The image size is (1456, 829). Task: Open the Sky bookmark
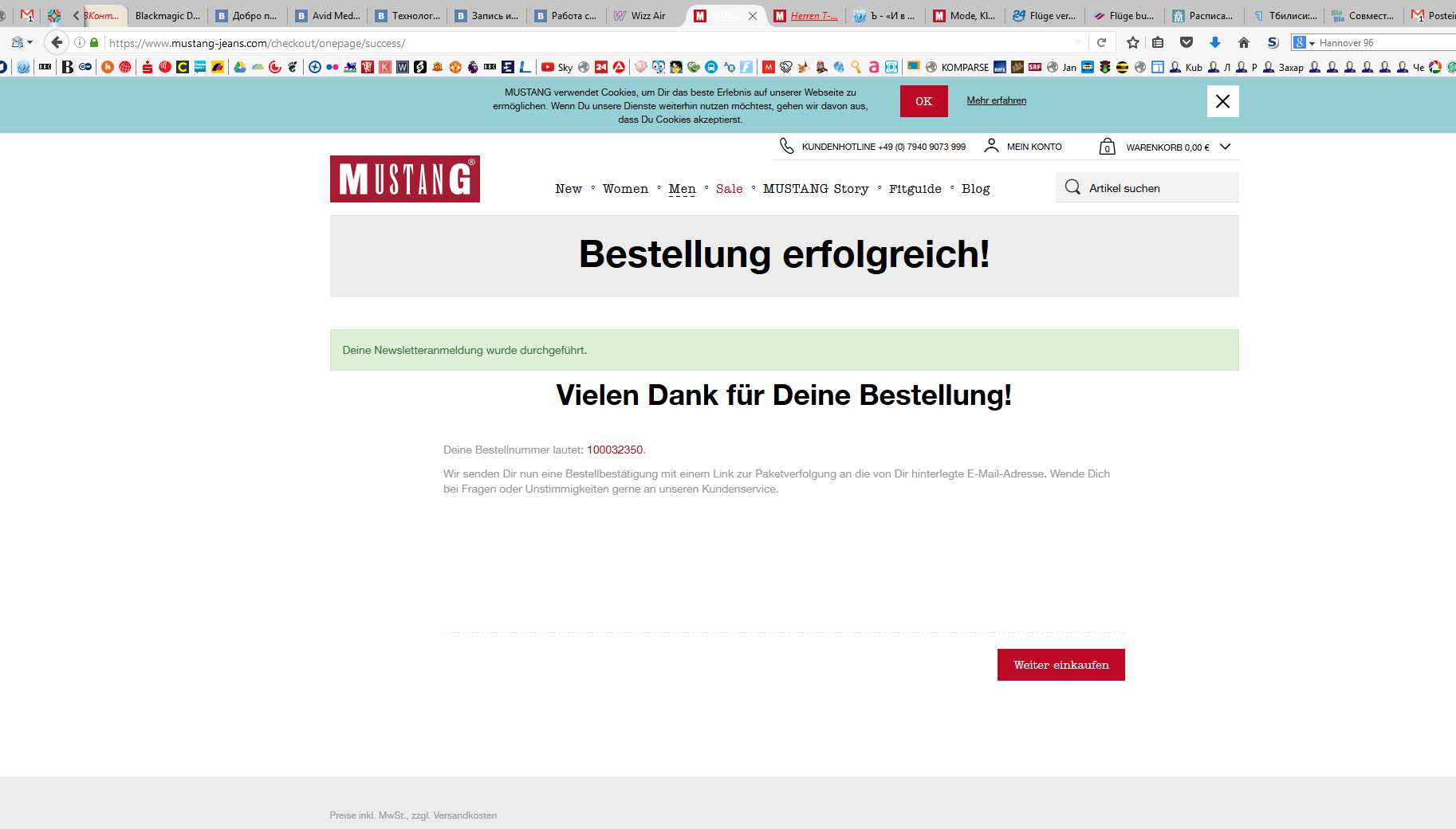pyautogui.click(x=557, y=67)
